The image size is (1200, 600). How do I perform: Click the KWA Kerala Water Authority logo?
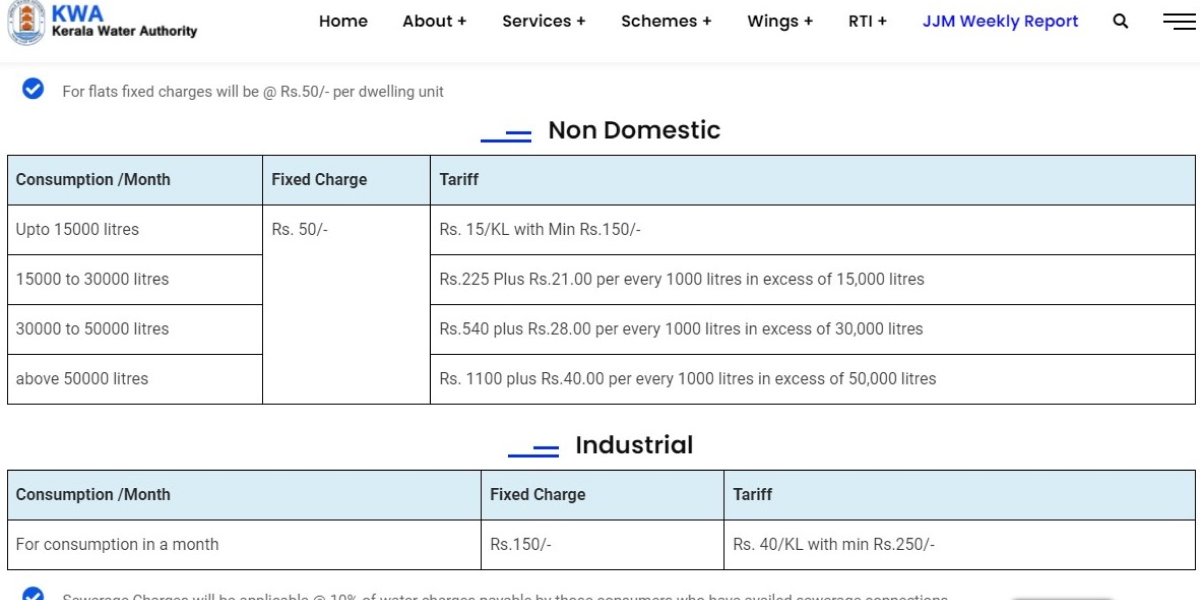coord(102,22)
